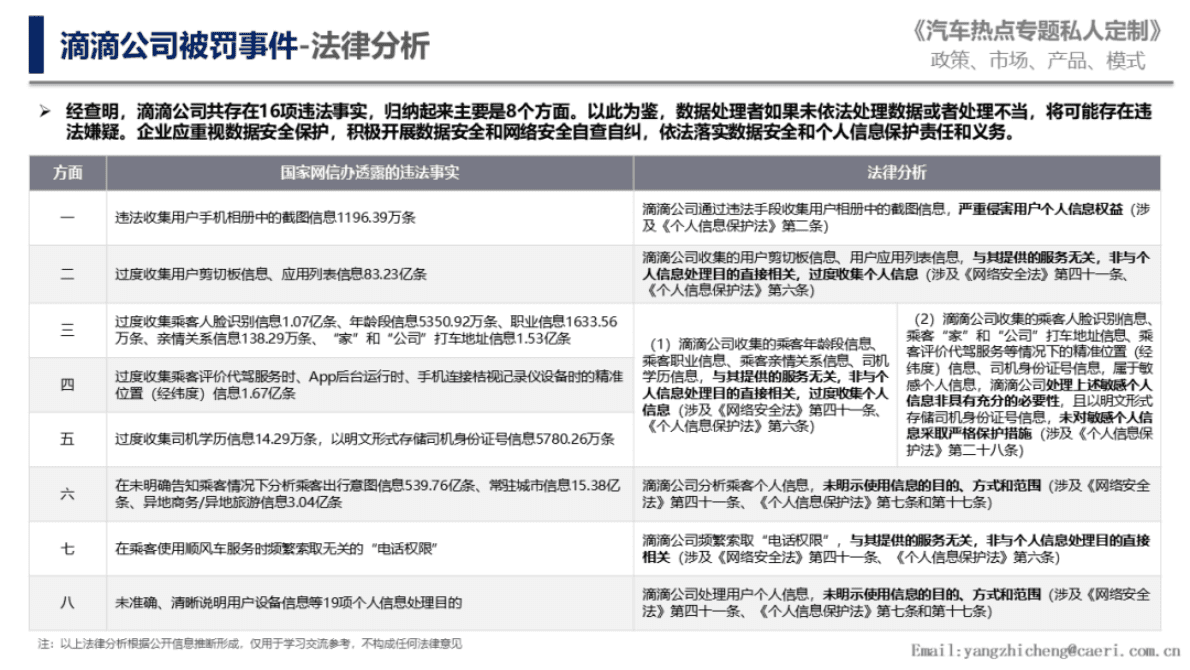Click the 《汽车热点专题私人定制》 heading
Screen dimensions: 1190x670
tap(1035, 31)
